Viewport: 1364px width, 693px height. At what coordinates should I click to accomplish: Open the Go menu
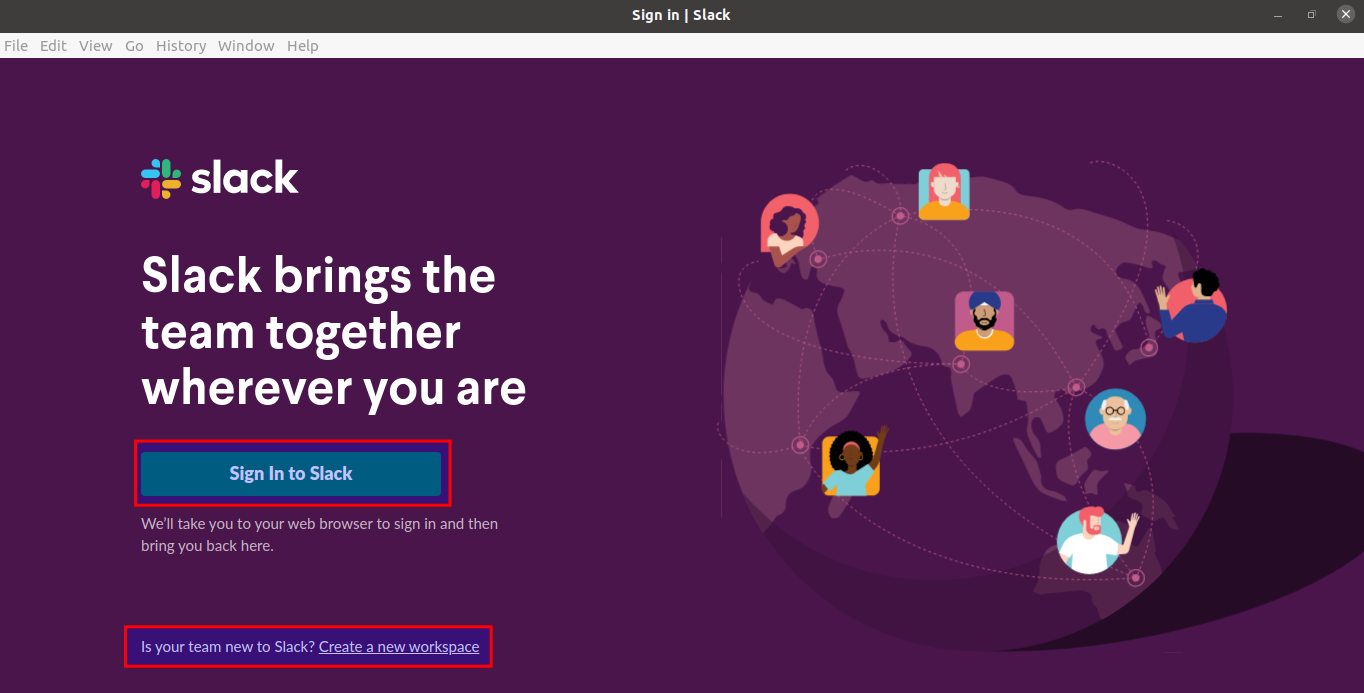(x=134, y=46)
